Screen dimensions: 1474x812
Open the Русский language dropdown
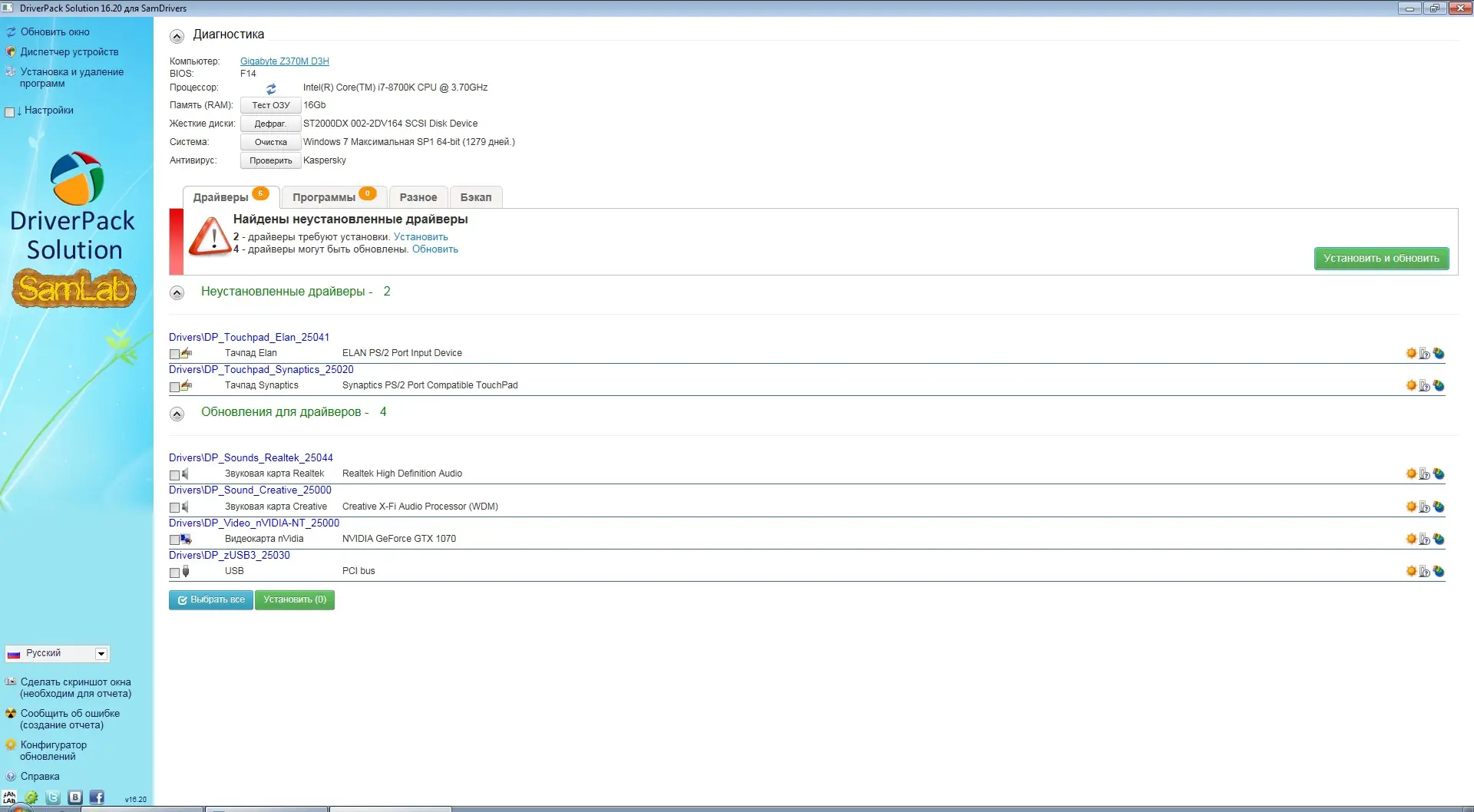pos(58,653)
